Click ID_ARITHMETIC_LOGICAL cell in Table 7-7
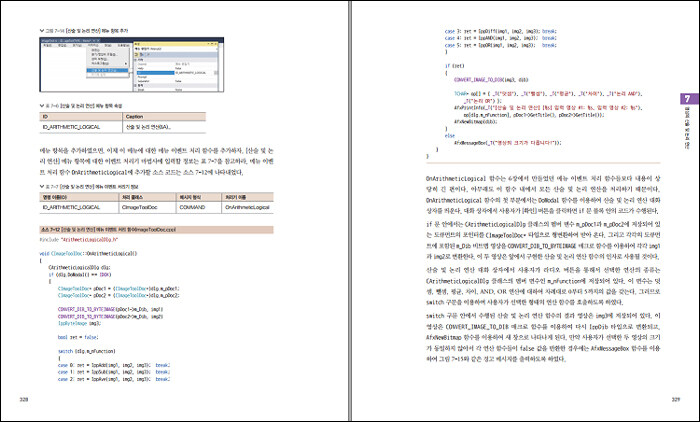The height and width of the screenshot is (422, 700). coord(79,208)
